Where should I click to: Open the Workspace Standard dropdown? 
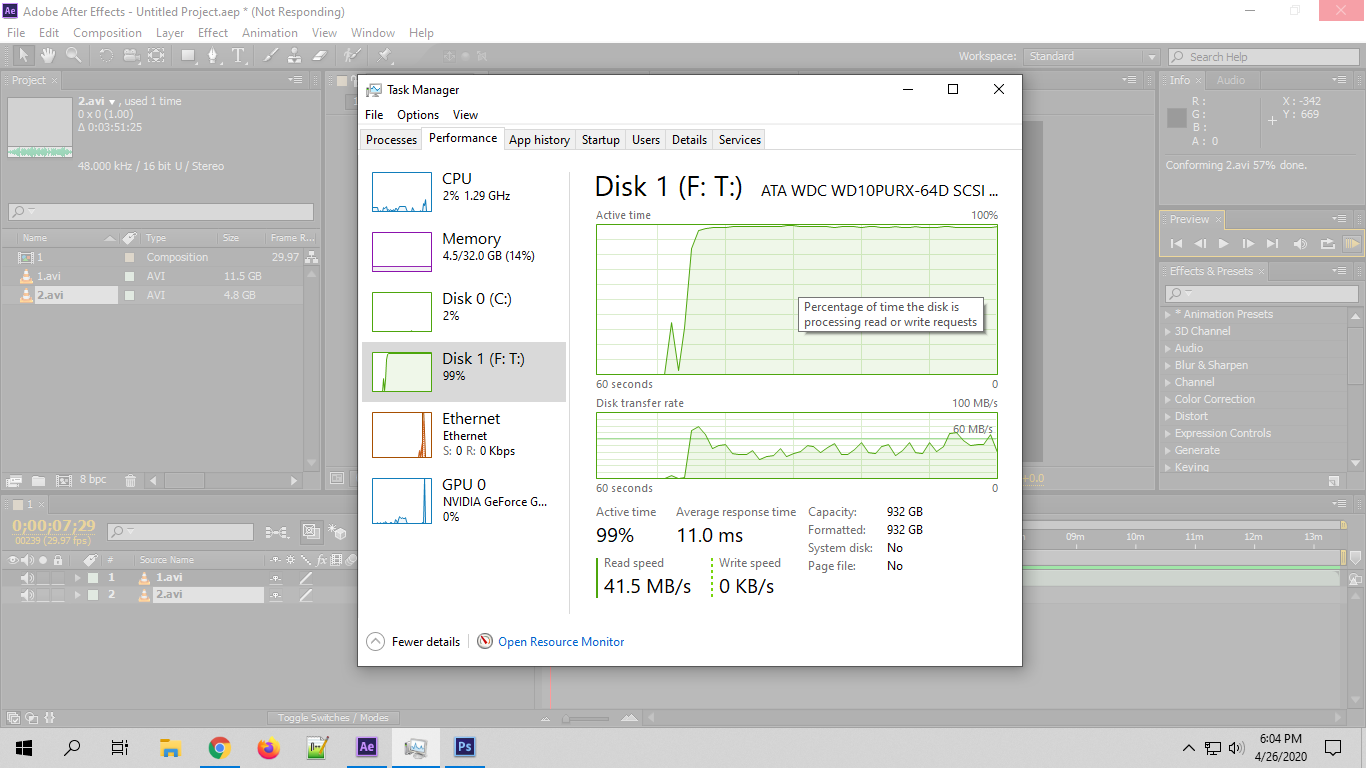[x=1090, y=57]
